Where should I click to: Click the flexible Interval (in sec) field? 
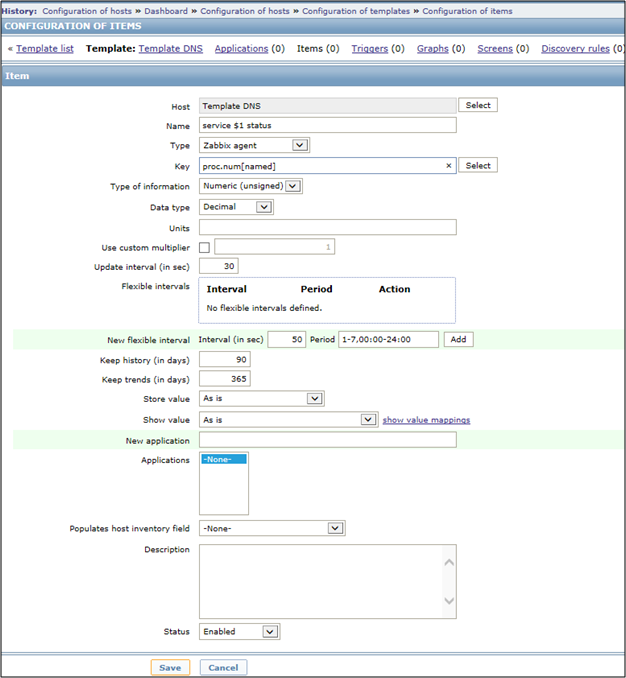click(287, 339)
